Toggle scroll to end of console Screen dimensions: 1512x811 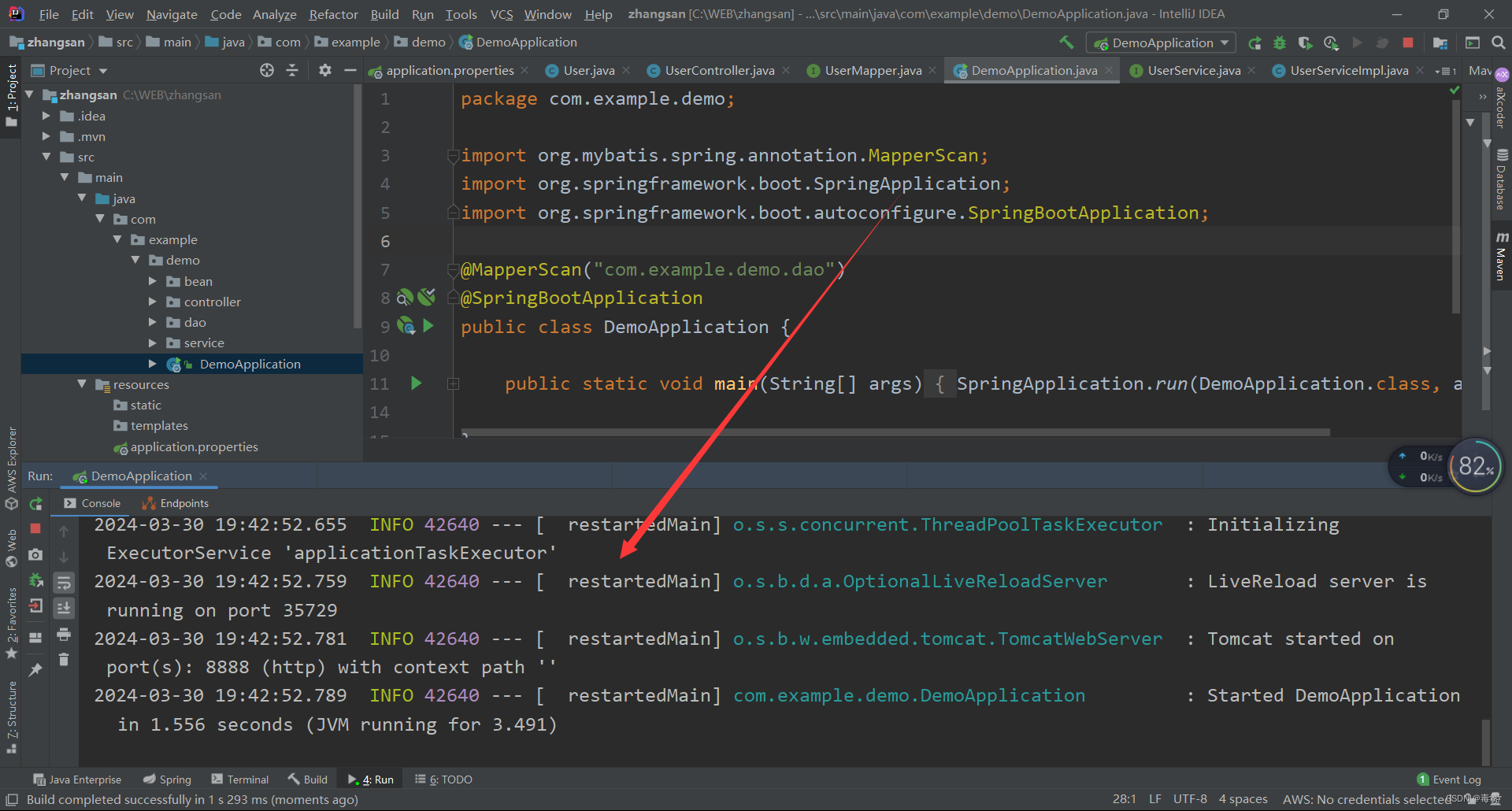64,608
